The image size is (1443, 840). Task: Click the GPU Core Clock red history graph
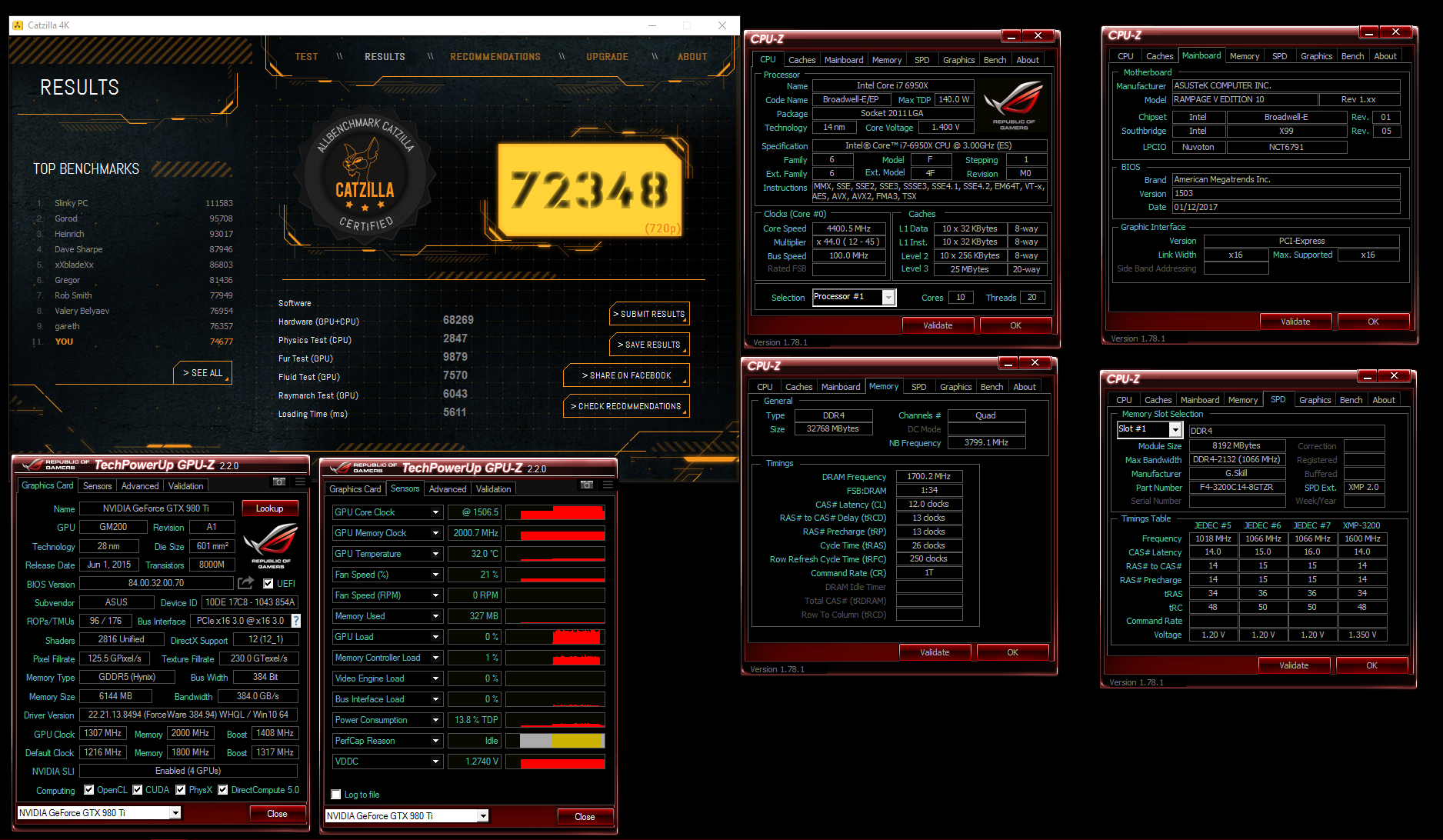click(x=555, y=512)
